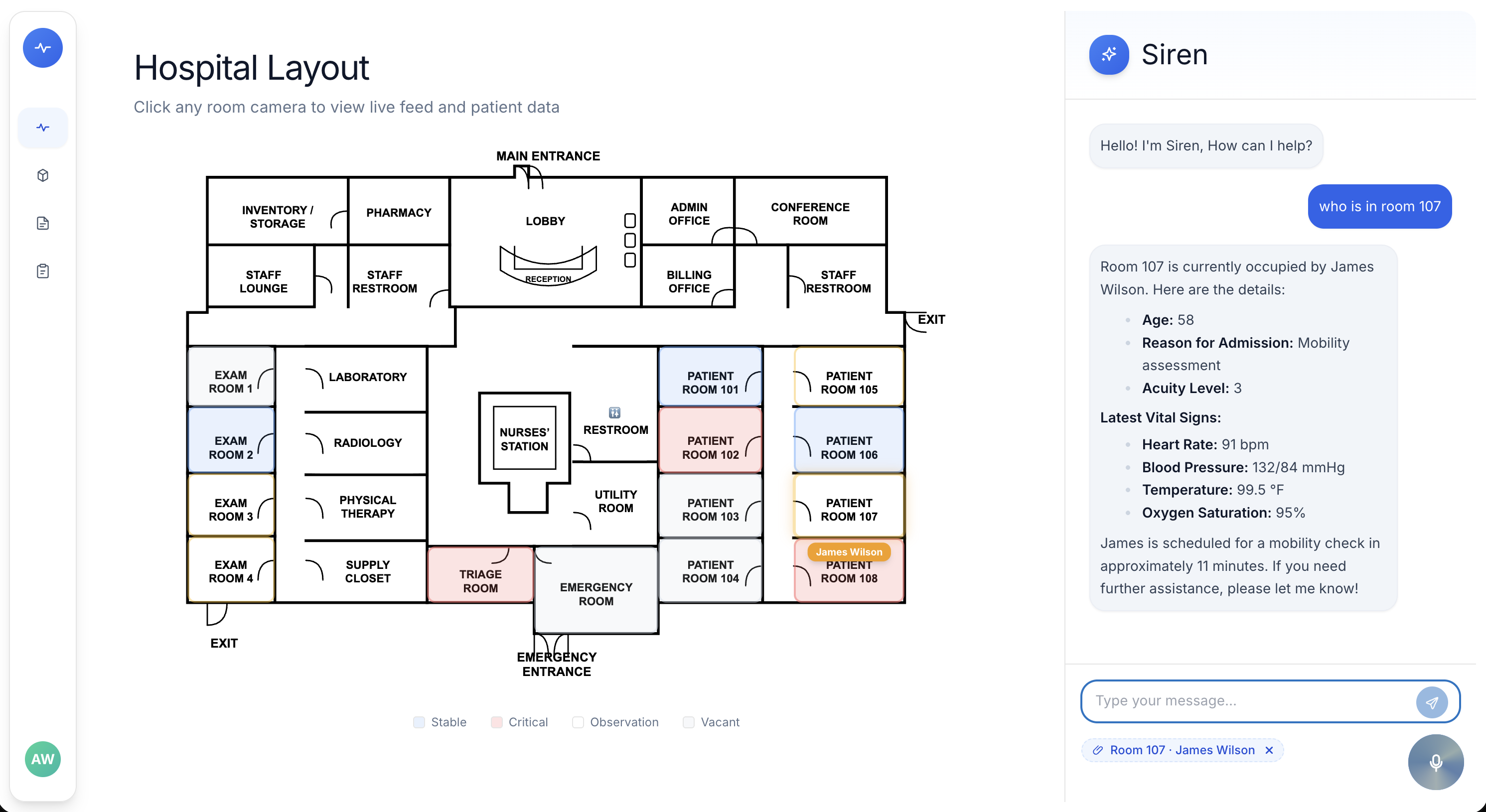
Task: Activate the microphone voice input button
Action: (x=1435, y=762)
